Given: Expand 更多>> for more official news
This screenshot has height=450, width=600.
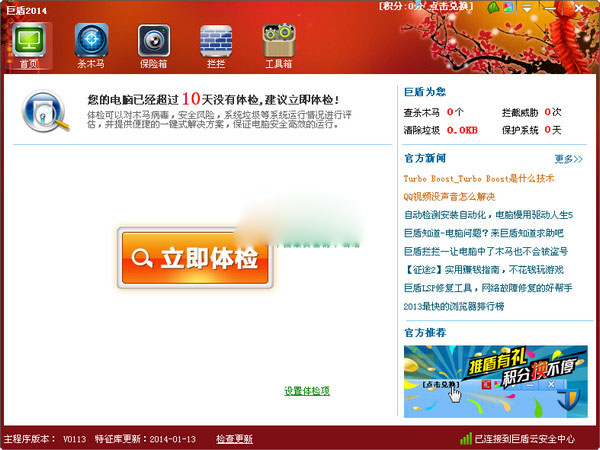Looking at the screenshot, I should click(568, 159).
